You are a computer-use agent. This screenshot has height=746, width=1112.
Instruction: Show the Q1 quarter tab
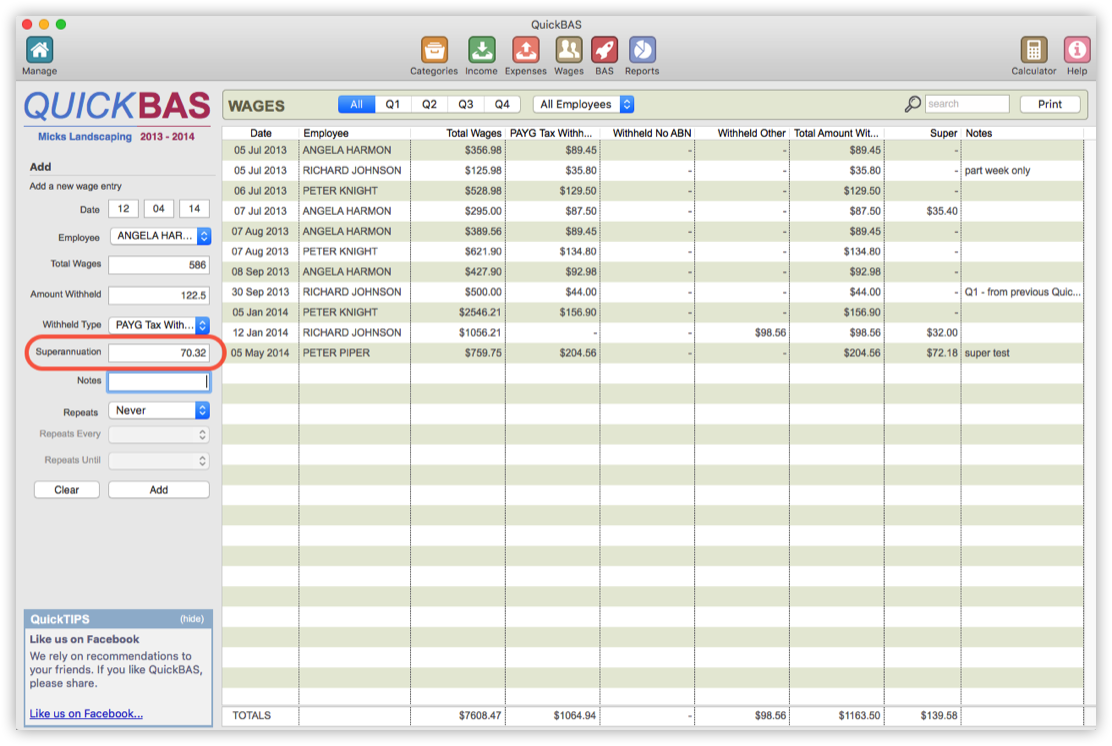[x=393, y=105]
